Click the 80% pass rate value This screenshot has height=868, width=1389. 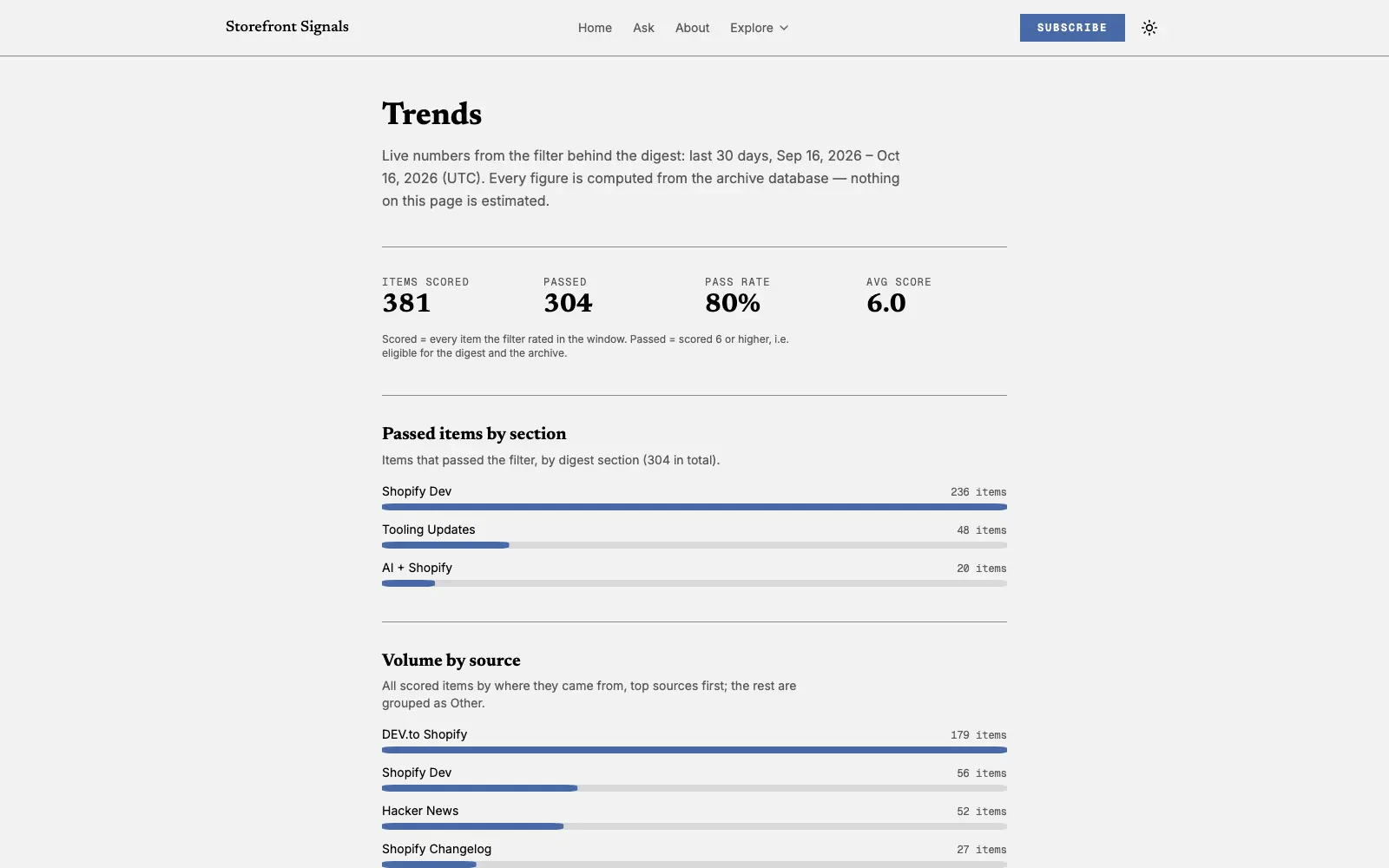[733, 303]
